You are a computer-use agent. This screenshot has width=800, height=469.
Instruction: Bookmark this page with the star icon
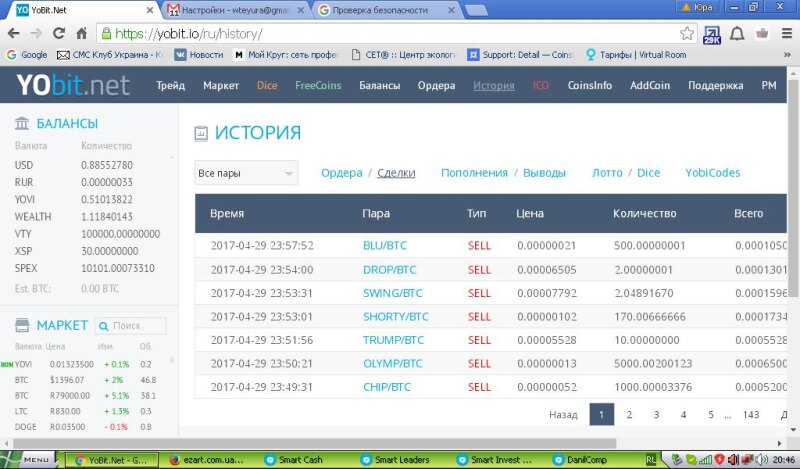[x=687, y=33]
